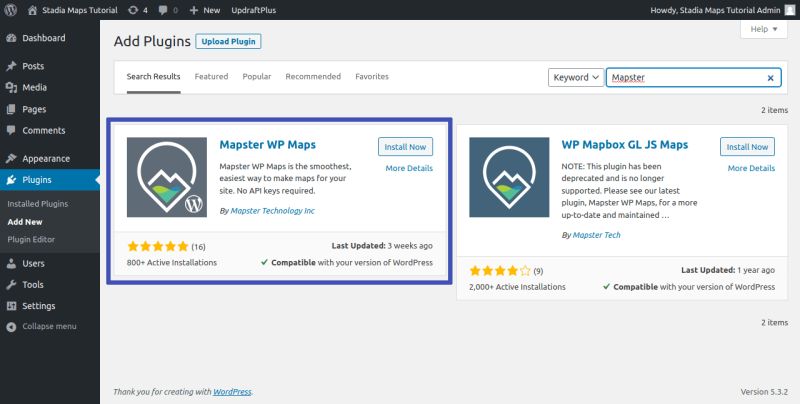
Task: Open Users in the sidebar
Action: coord(49,263)
